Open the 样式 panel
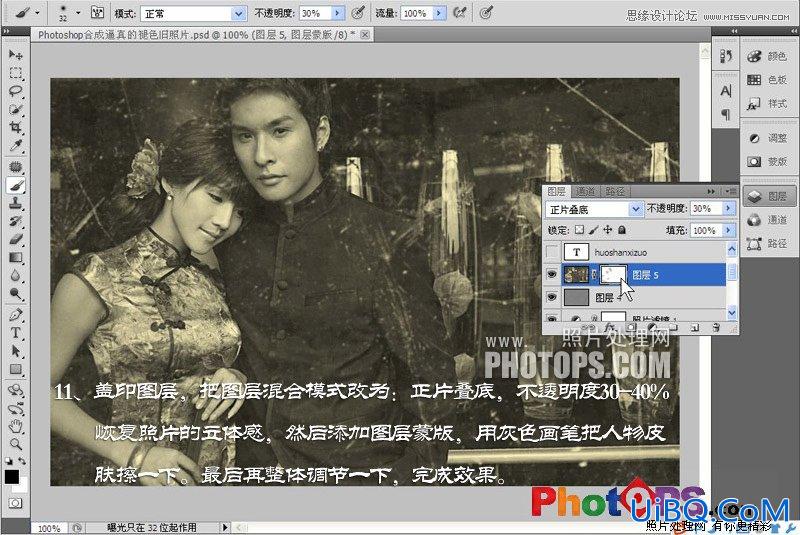 (x=768, y=104)
